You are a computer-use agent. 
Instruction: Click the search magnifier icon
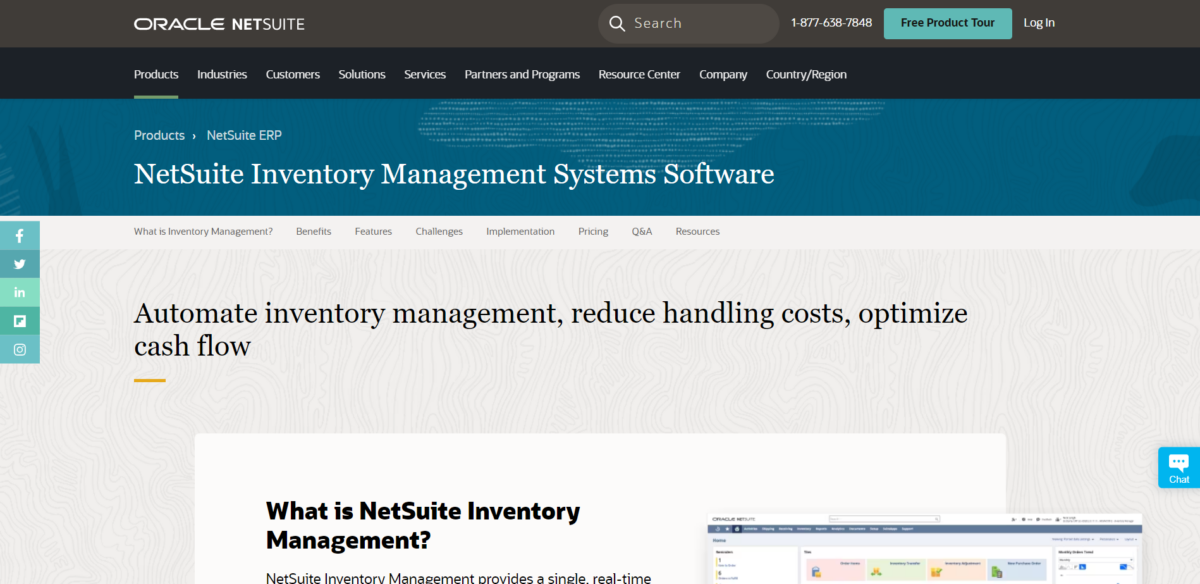coord(617,23)
